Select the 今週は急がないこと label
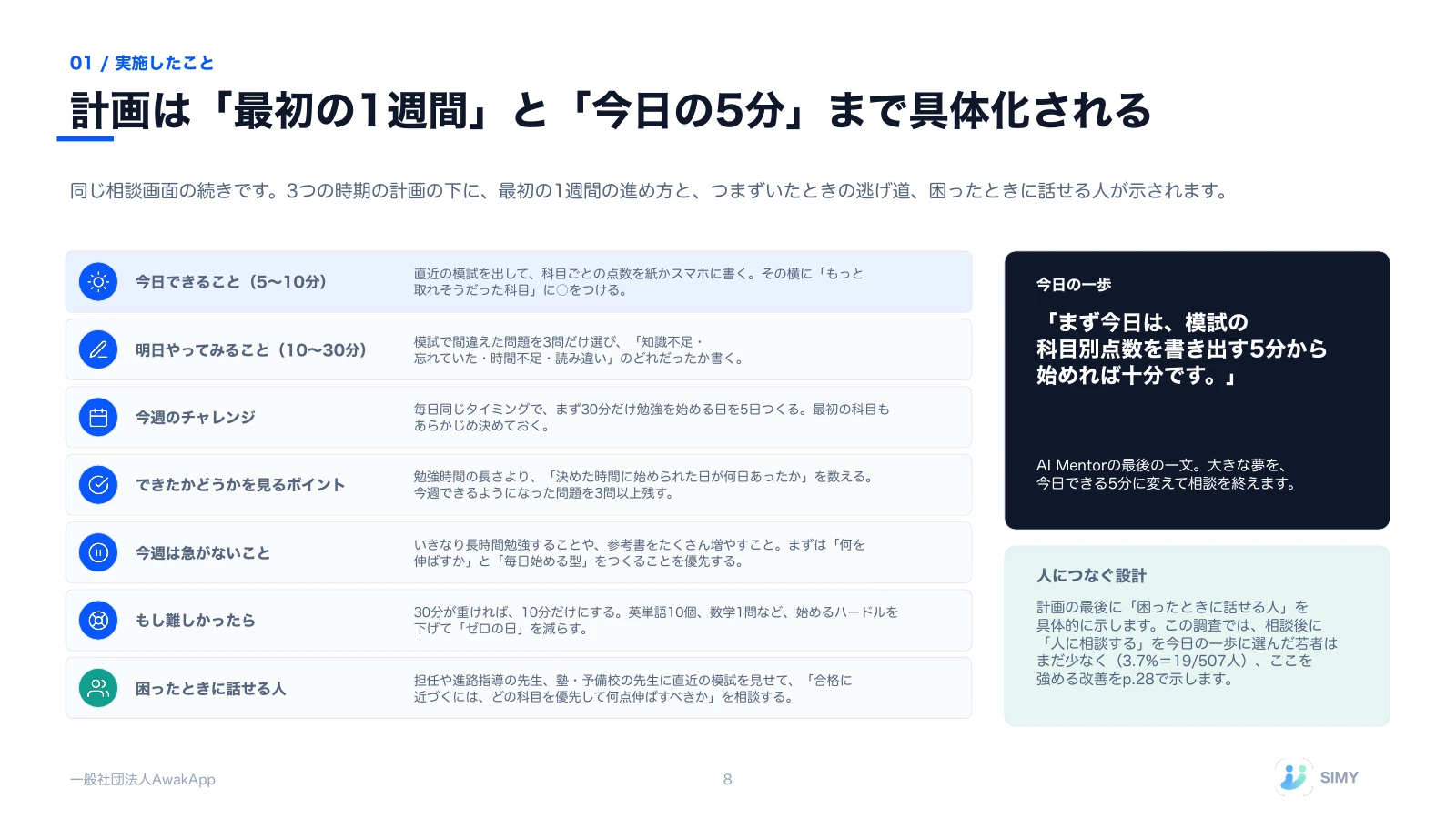This screenshot has width=1456, height=819. 203,552
